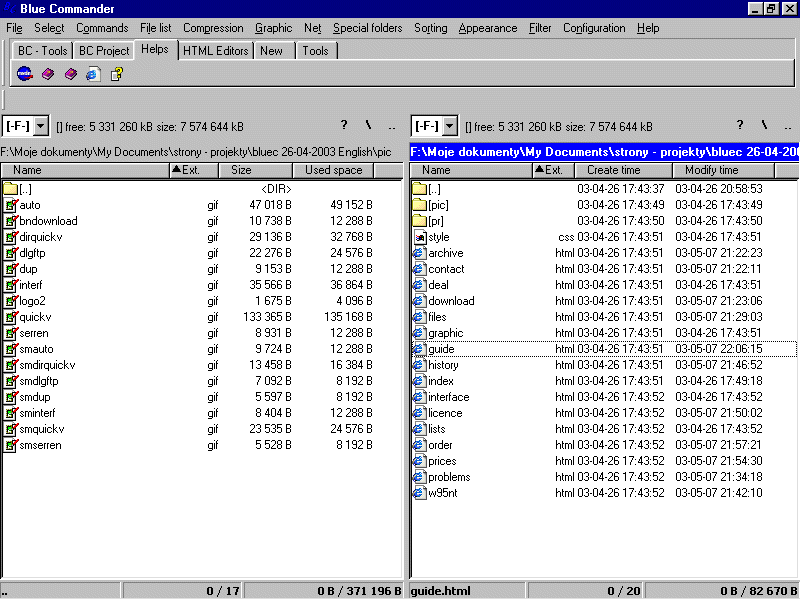This screenshot has height=600, width=800.
Task: Open the Configuration menu
Action: (x=594, y=28)
